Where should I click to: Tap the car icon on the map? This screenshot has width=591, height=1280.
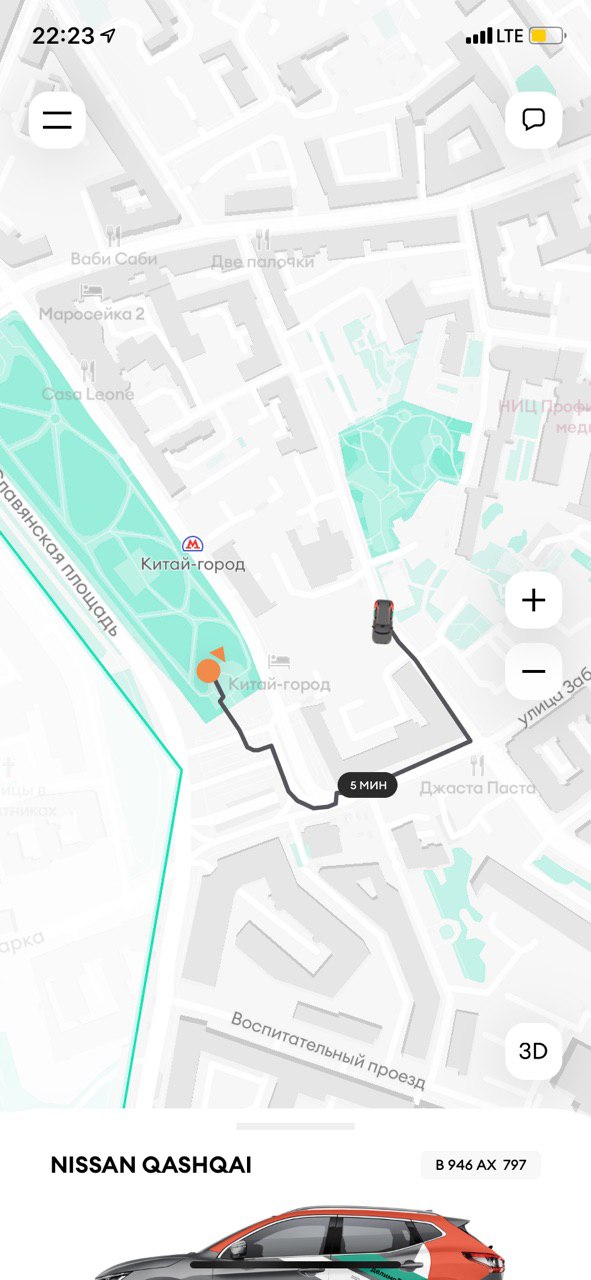[x=382, y=621]
